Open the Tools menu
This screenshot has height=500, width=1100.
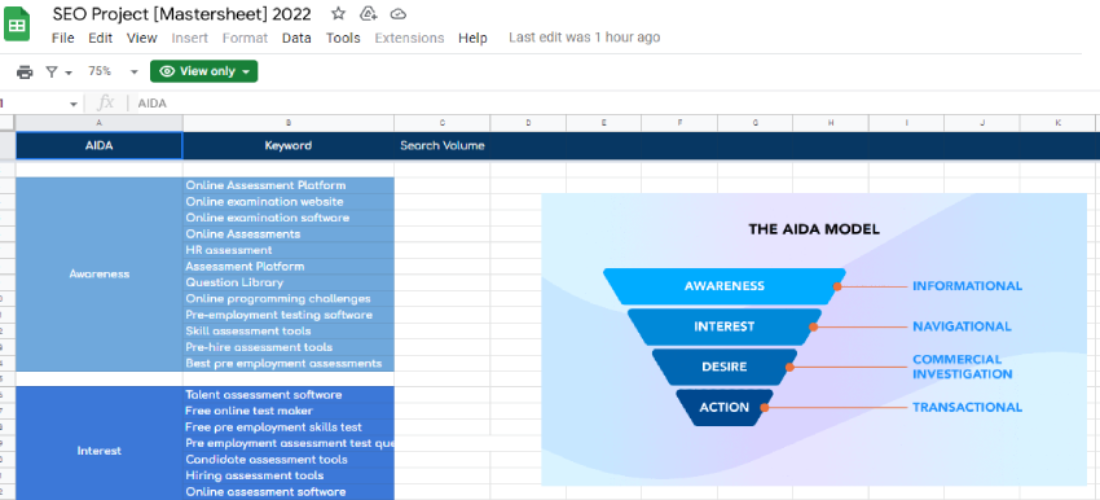[x=343, y=38]
